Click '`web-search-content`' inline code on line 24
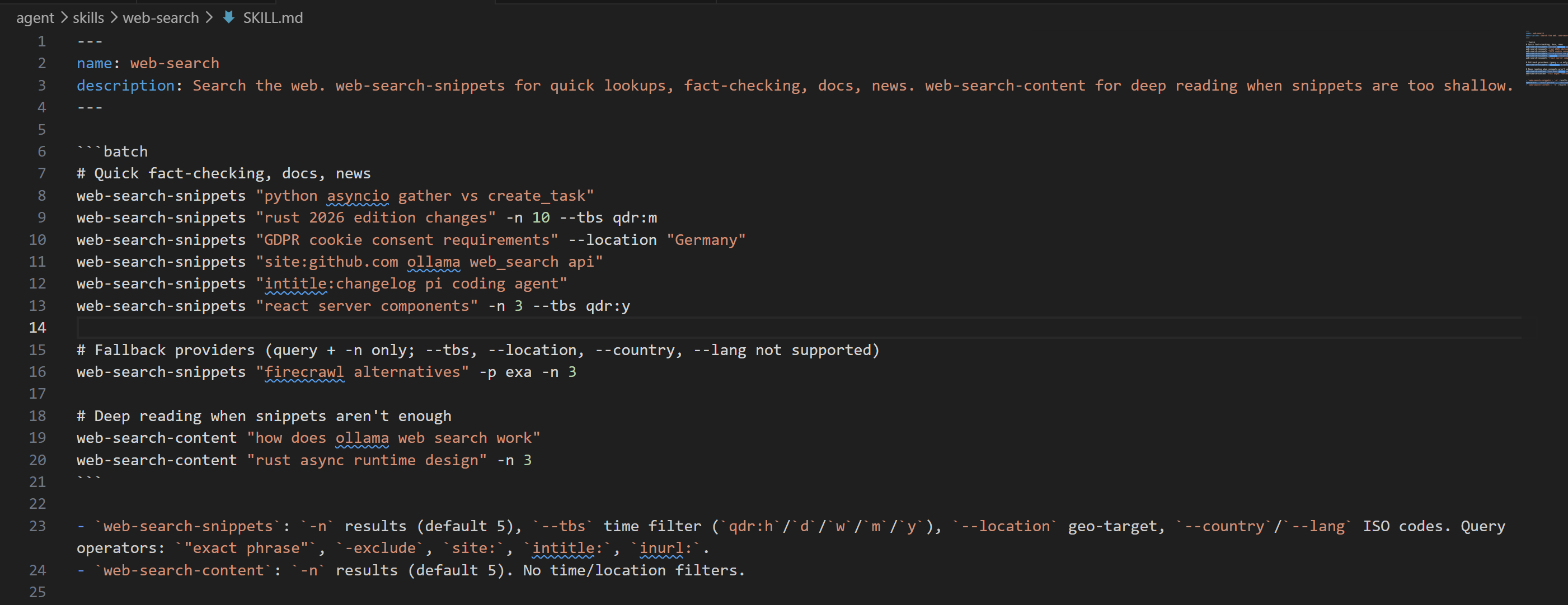 (184, 570)
